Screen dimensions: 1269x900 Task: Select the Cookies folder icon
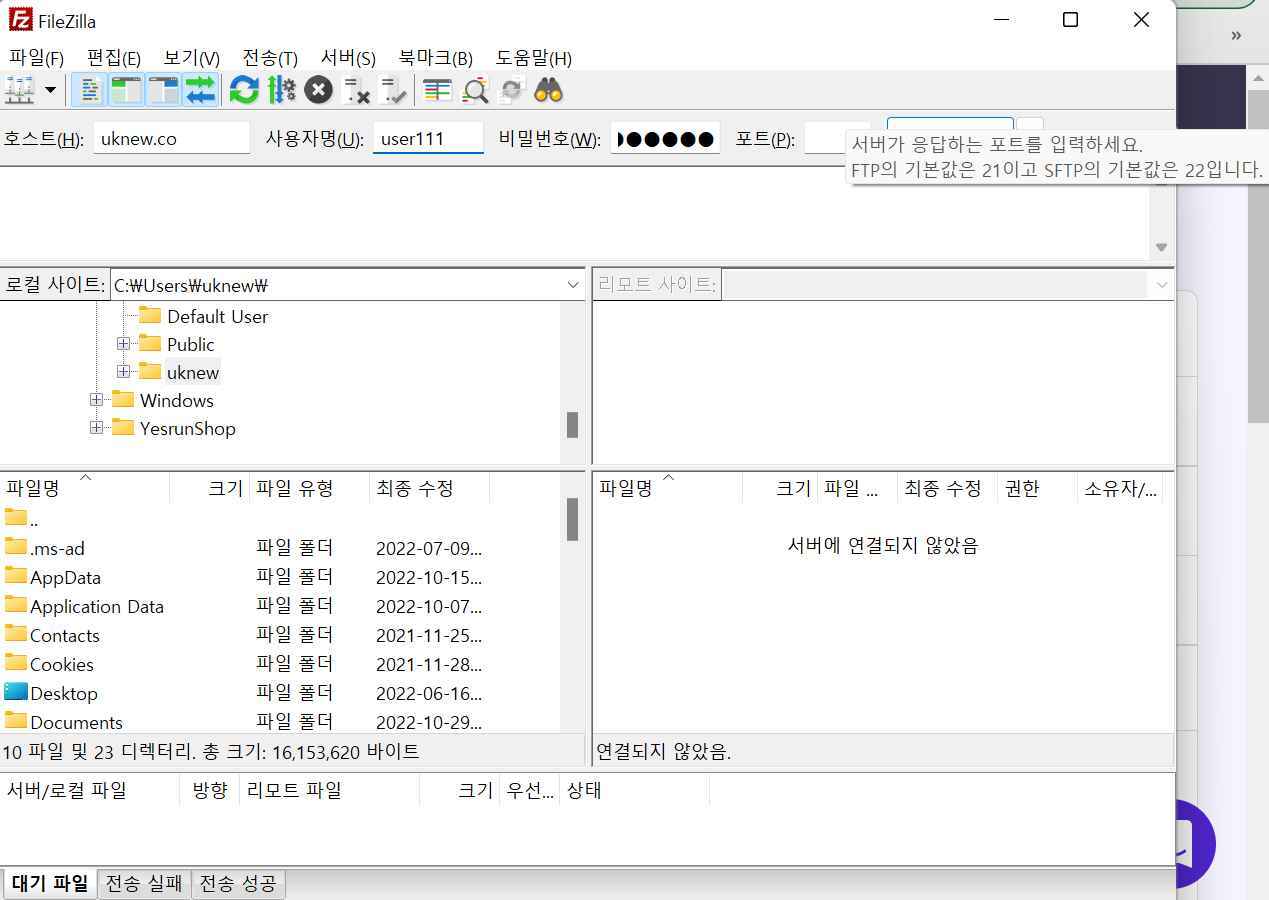[15, 663]
